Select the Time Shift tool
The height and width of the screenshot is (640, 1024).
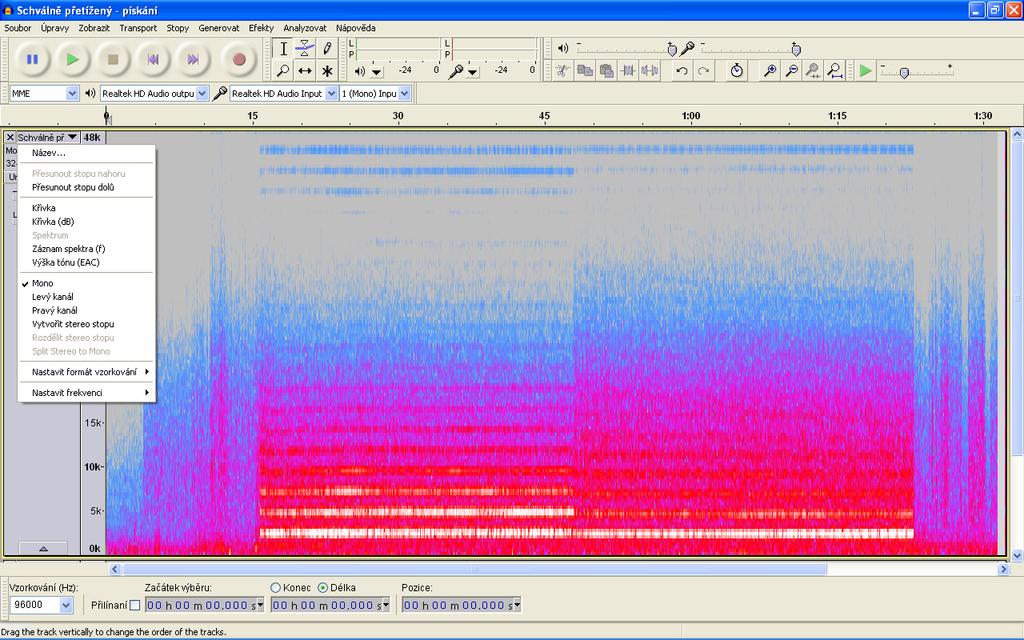305,71
